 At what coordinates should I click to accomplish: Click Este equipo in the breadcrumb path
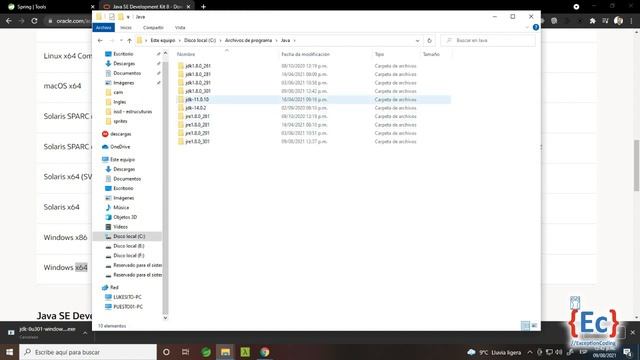tap(162, 40)
